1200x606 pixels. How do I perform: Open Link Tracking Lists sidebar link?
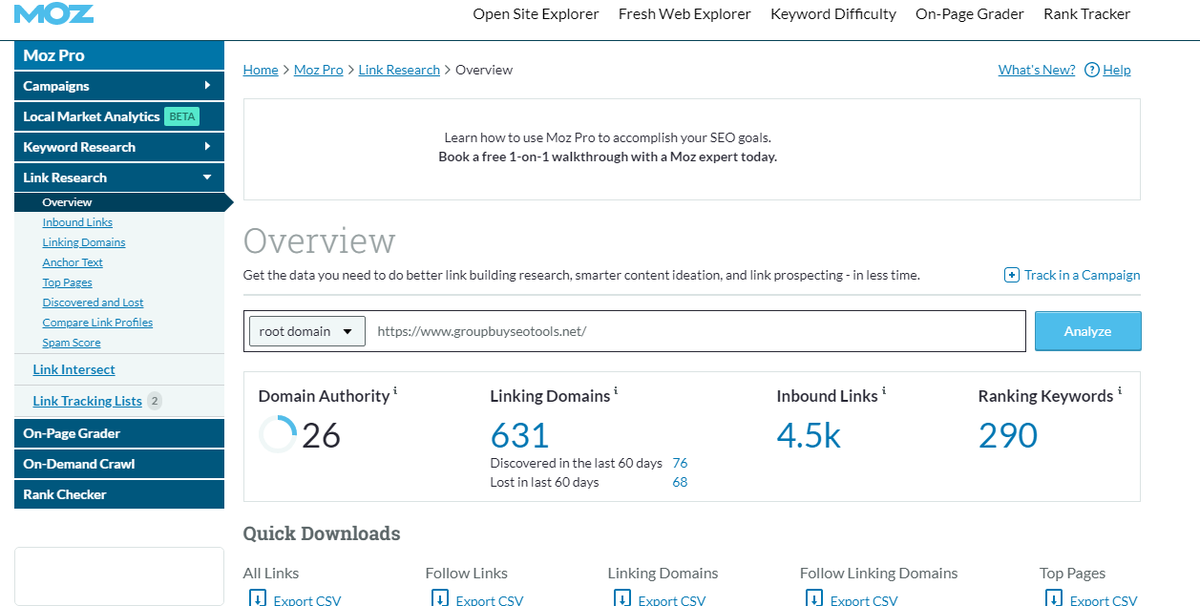pos(87,401)
